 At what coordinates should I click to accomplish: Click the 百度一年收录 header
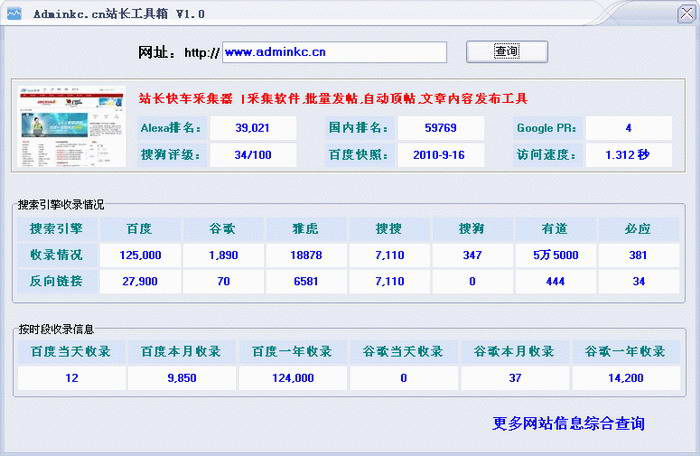tap(293, 352)
